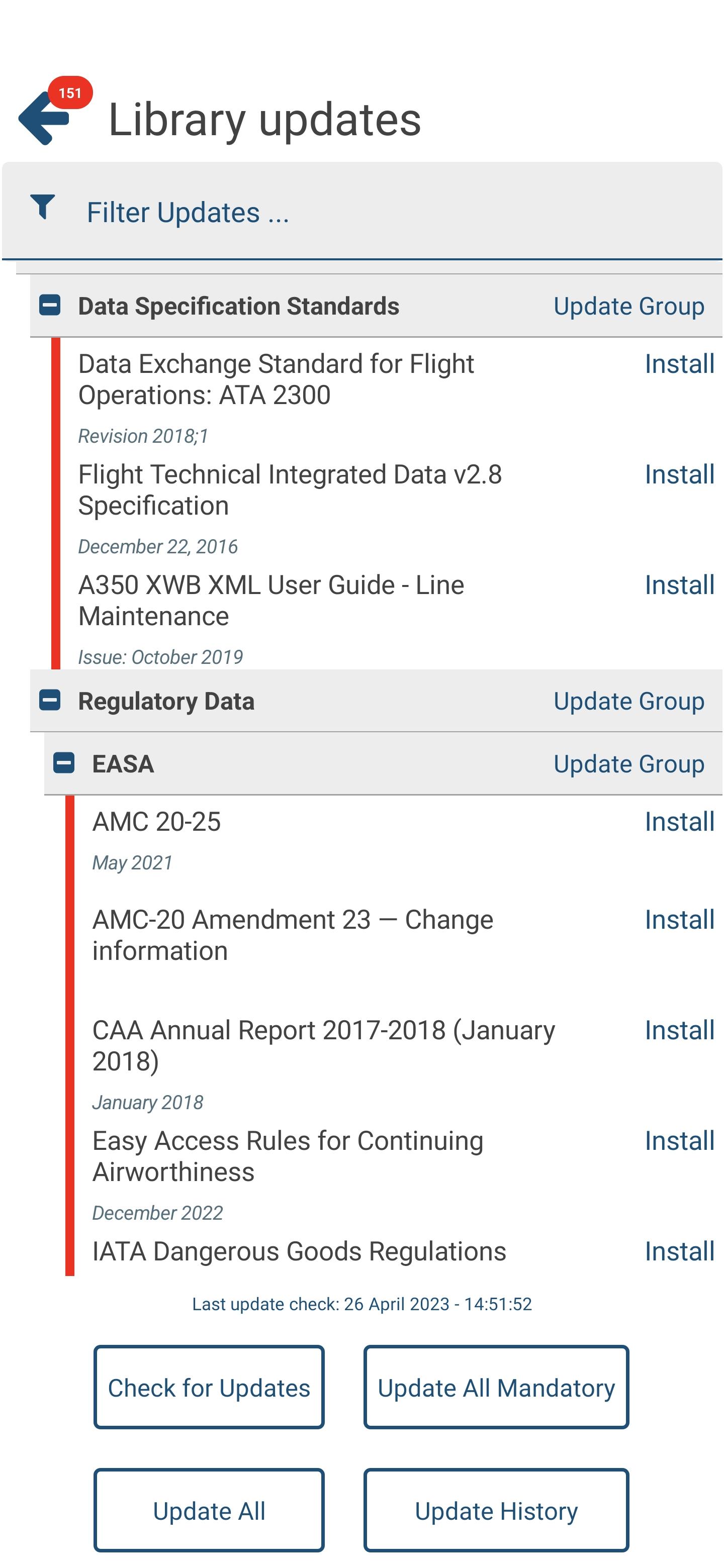Click the Check for Updates button

tap(209, 1387)
